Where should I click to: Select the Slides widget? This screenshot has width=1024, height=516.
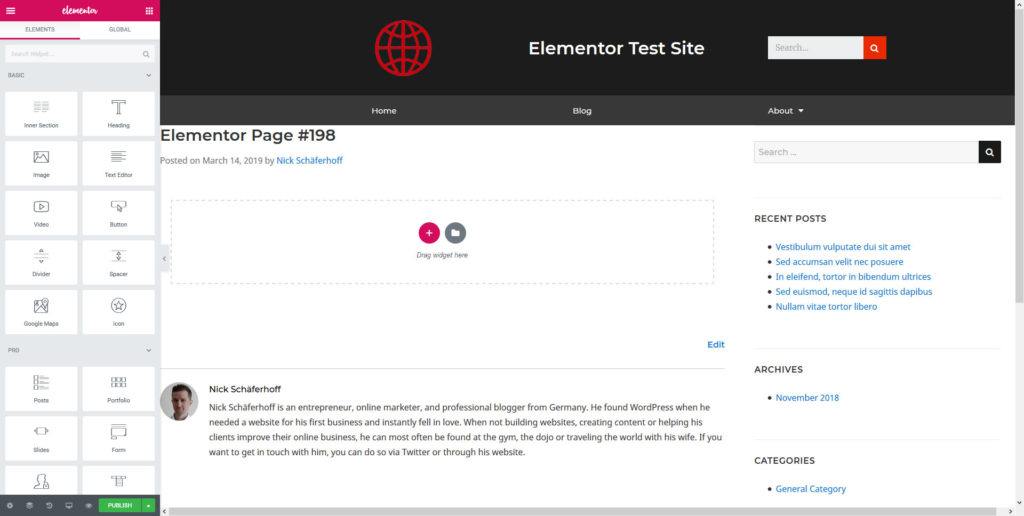[41, 438]
